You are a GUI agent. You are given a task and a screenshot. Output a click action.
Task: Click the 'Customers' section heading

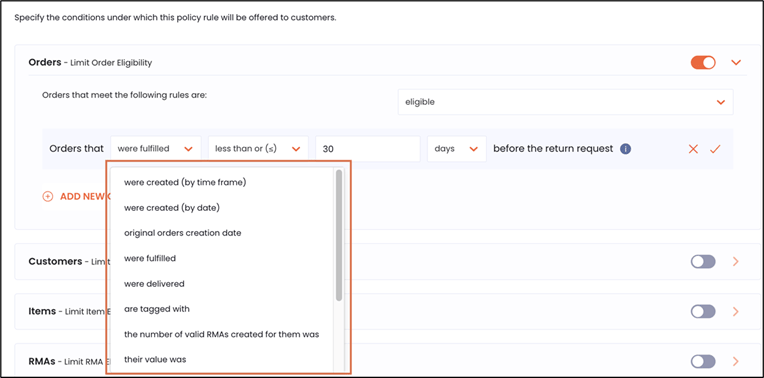point(55,262)
